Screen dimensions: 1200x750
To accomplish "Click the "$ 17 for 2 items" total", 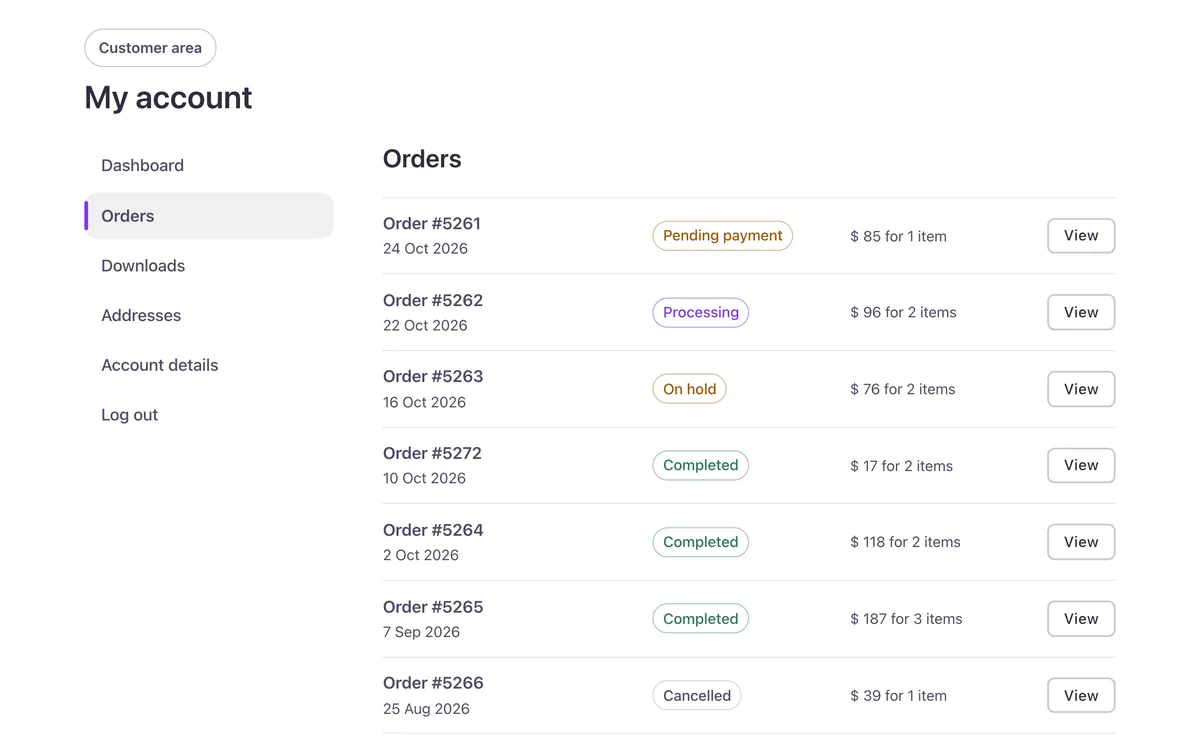I will coord(902,466).
